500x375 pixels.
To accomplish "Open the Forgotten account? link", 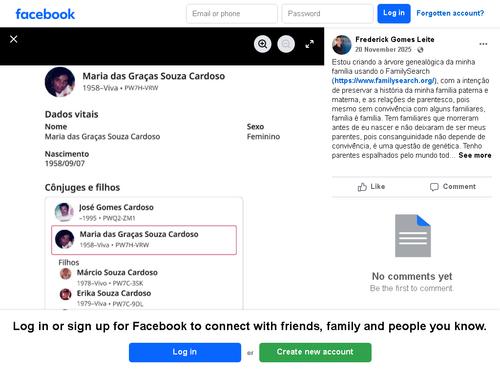I will (x=450, y=13).
